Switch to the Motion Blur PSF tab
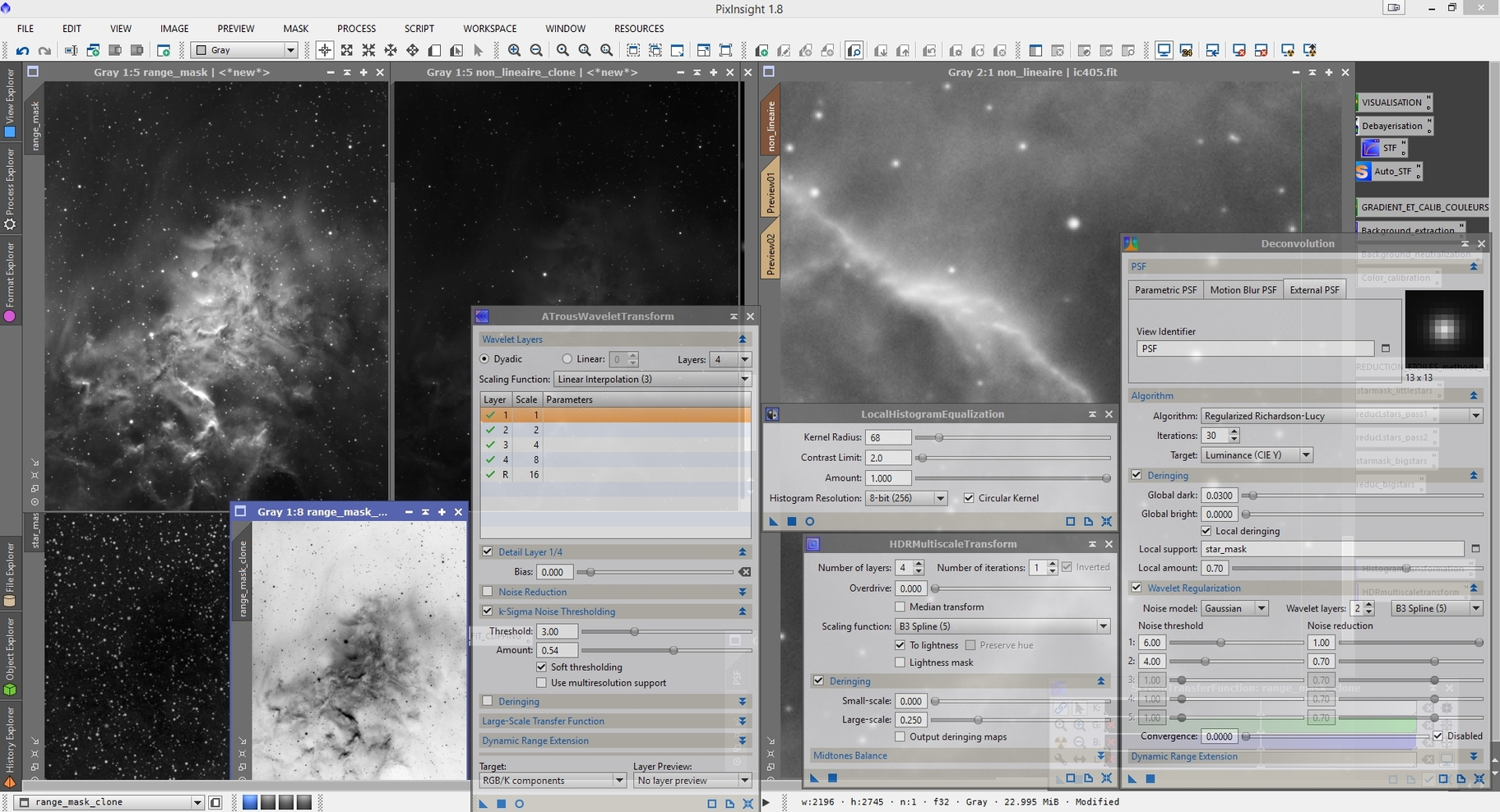This screenshot has height=812, width=1500. (1243, 290)
